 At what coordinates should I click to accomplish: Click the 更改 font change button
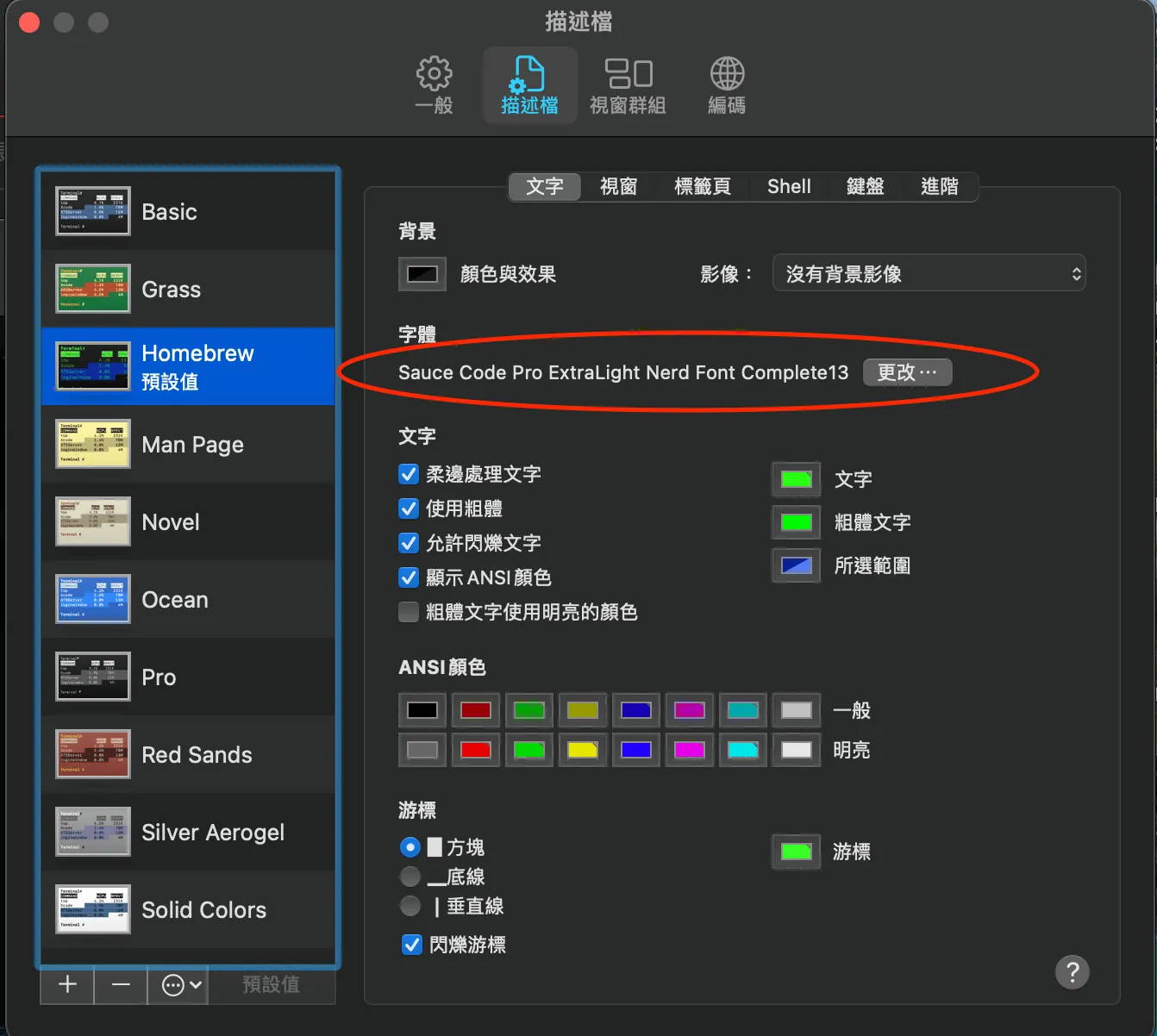coord(907,372)
